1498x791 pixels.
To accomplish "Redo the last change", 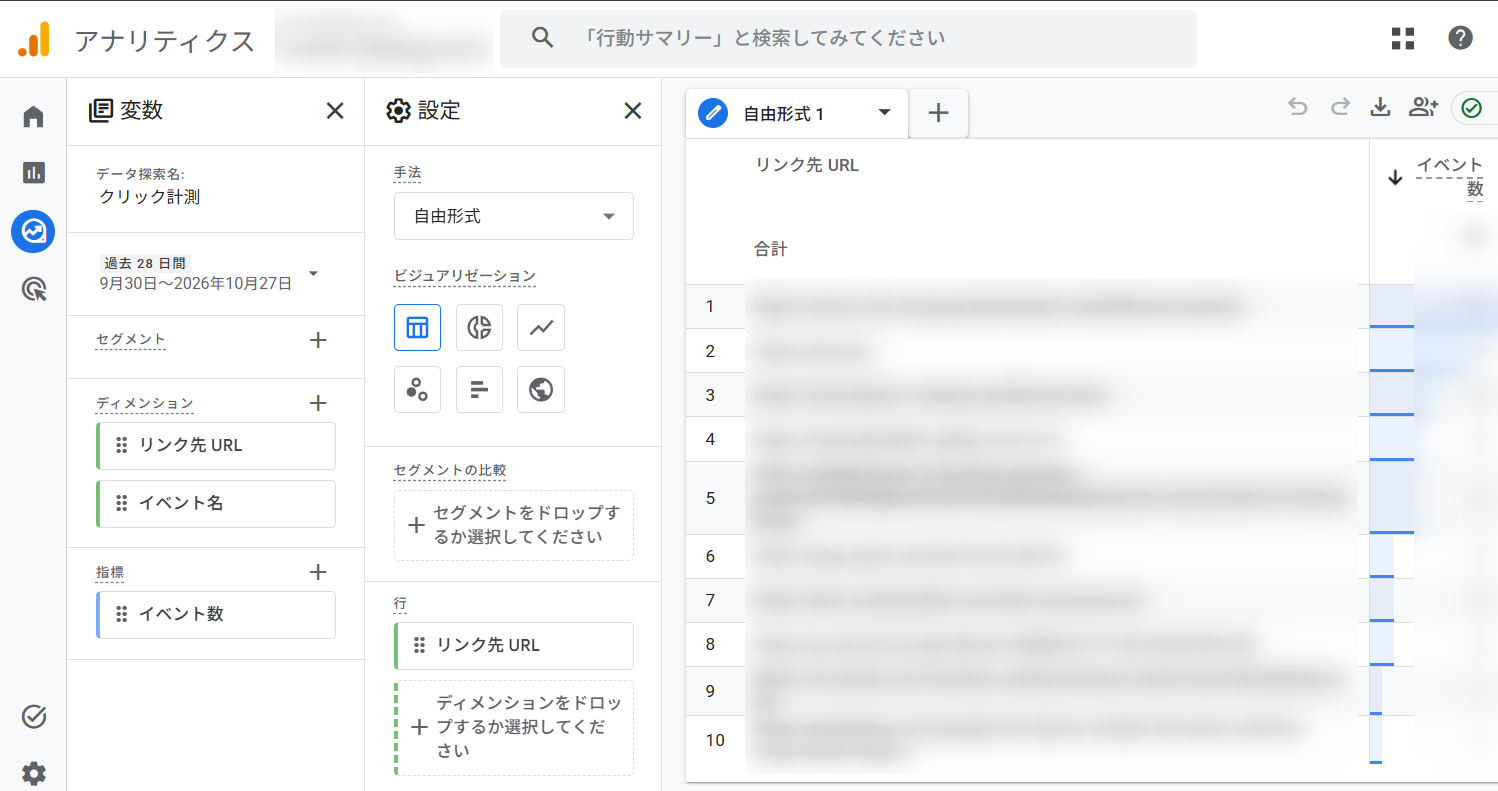I will (x=1340, y=108).
